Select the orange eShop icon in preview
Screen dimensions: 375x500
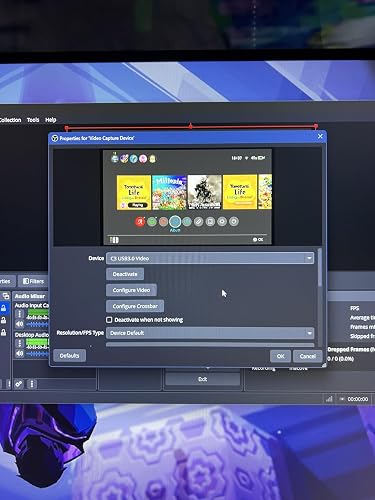(163, 221)
